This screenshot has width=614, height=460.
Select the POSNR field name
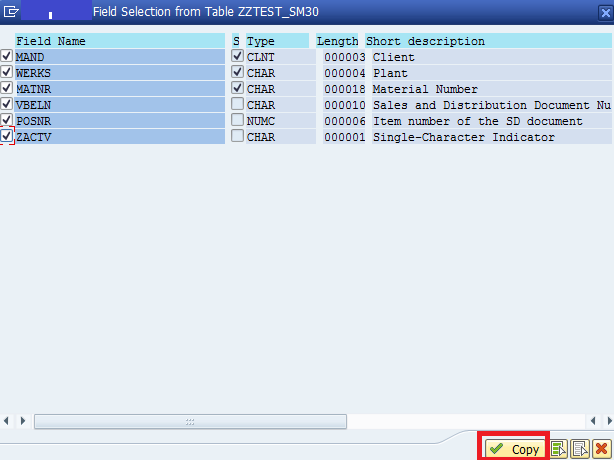(x=120, y=121)
